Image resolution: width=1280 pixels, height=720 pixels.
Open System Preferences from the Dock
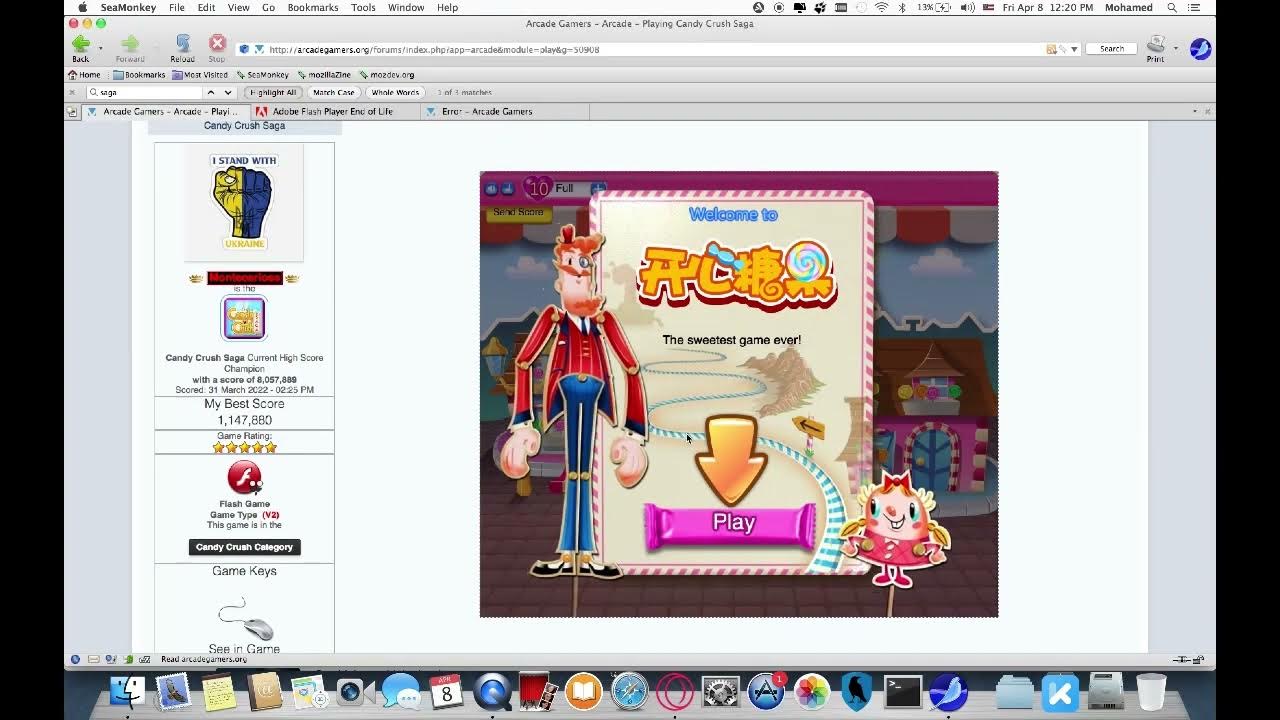[x=720, y=692]
